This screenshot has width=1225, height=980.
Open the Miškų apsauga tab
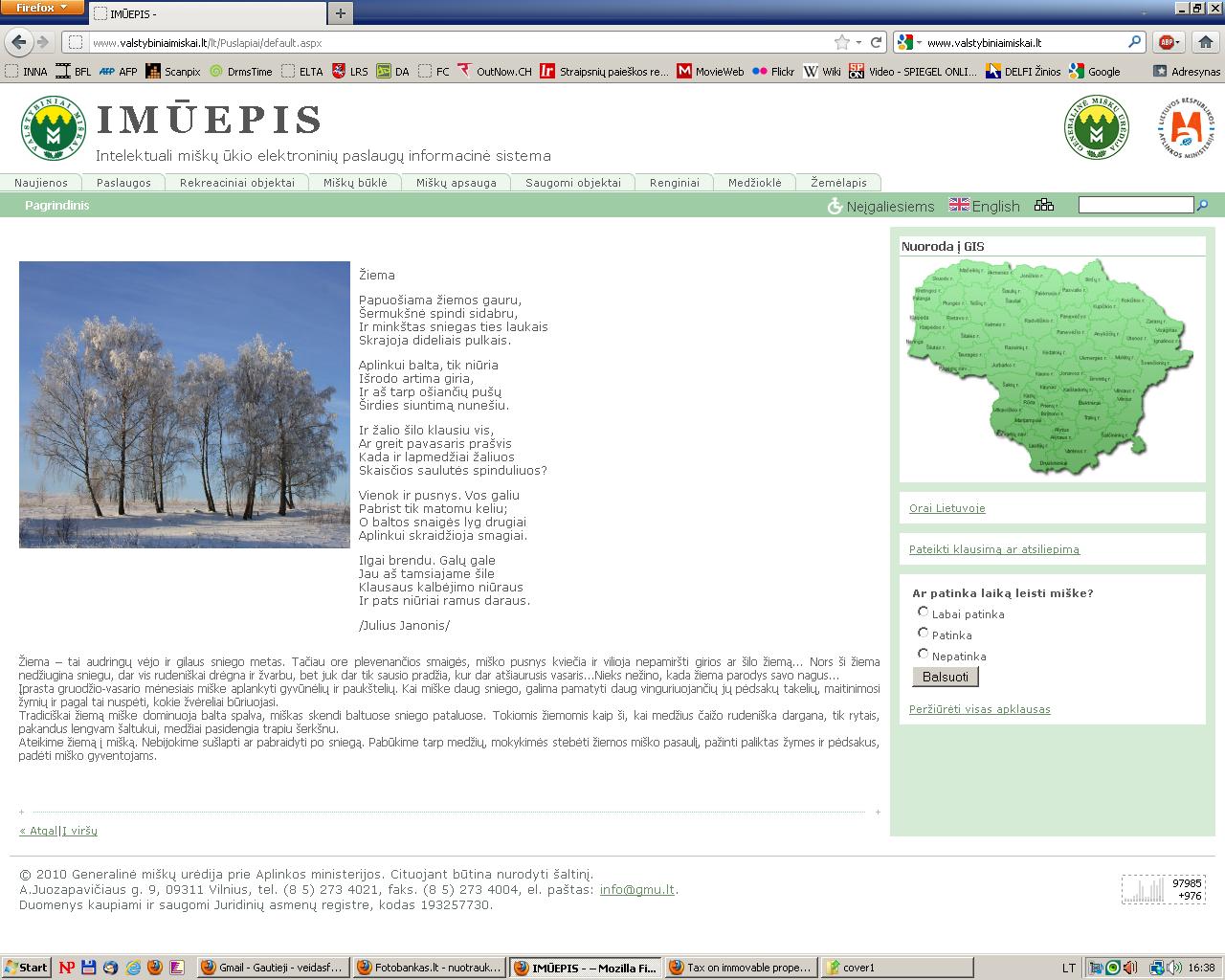(456, 183)
